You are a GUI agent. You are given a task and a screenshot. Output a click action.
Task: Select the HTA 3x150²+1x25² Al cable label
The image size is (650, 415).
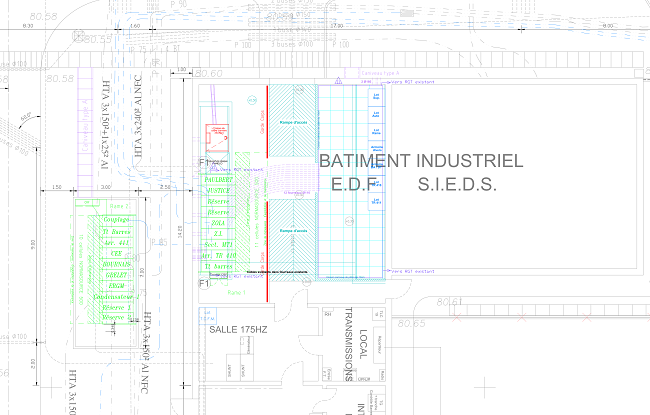(105, 125)
